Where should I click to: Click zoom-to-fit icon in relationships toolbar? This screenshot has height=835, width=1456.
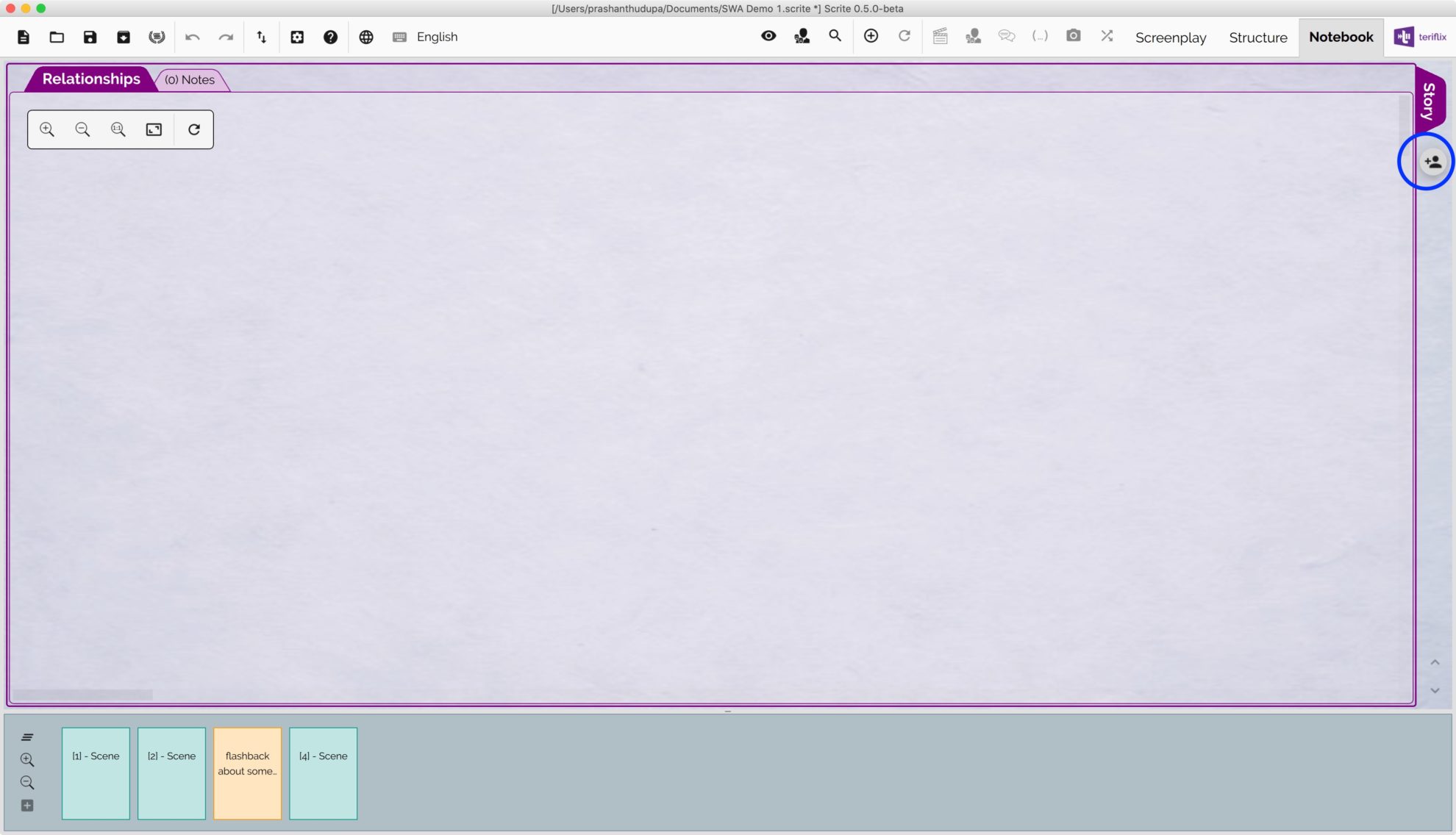click(154, 129)
